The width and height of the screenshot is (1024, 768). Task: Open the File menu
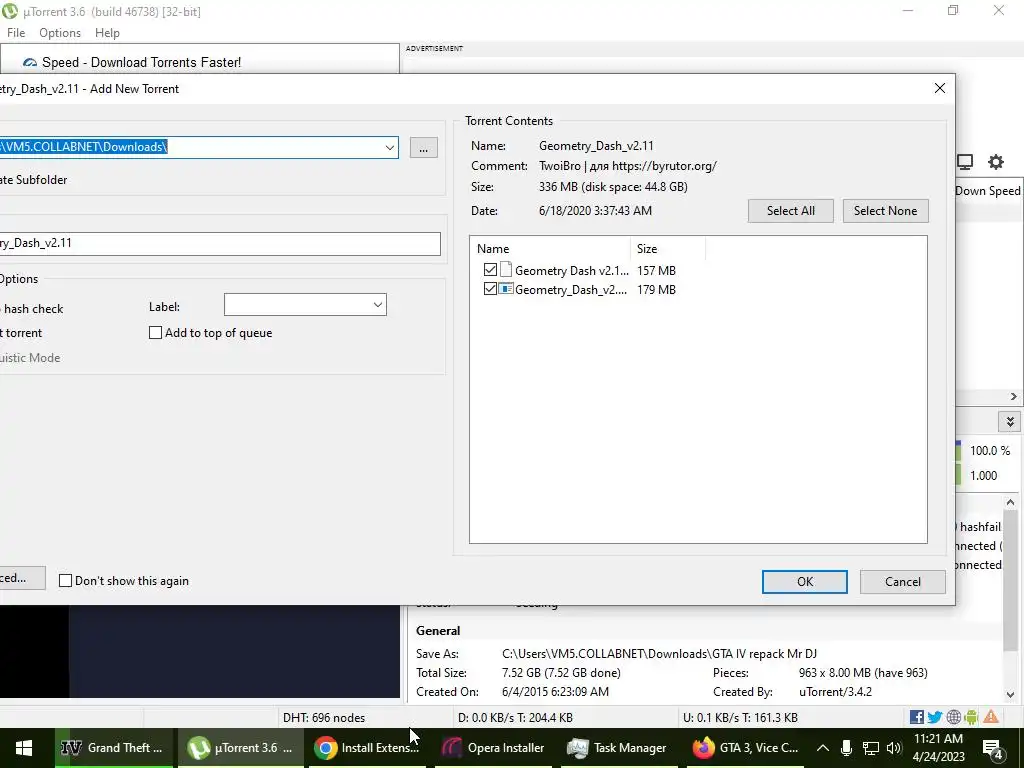point(16,33)
